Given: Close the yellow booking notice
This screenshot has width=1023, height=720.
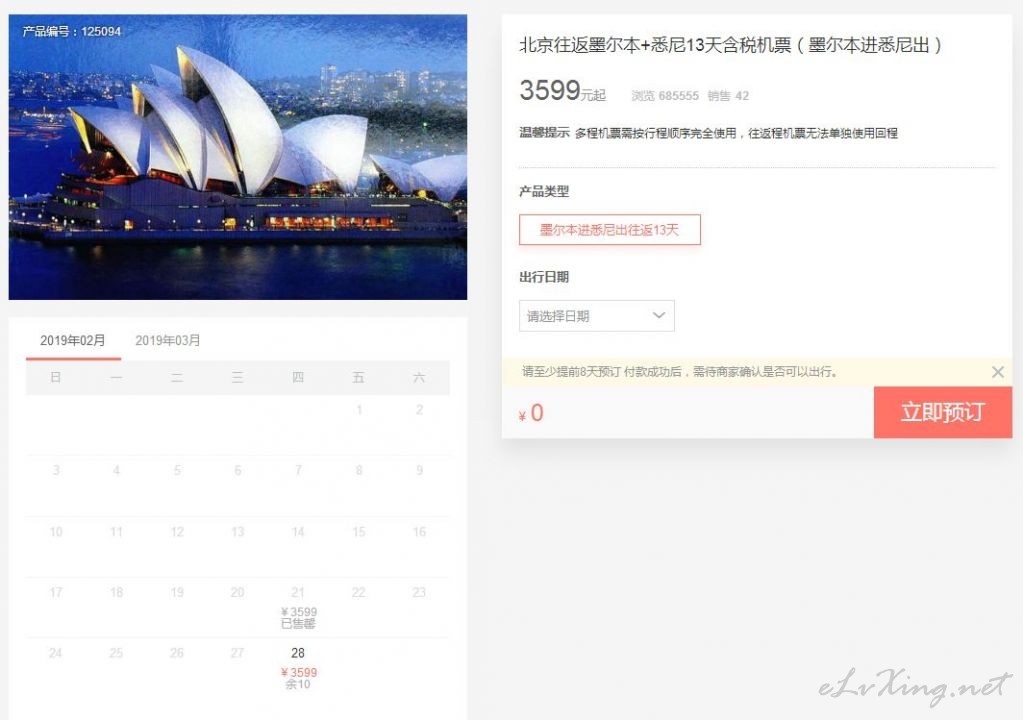Looking at the screenshot, I should 998,372.
